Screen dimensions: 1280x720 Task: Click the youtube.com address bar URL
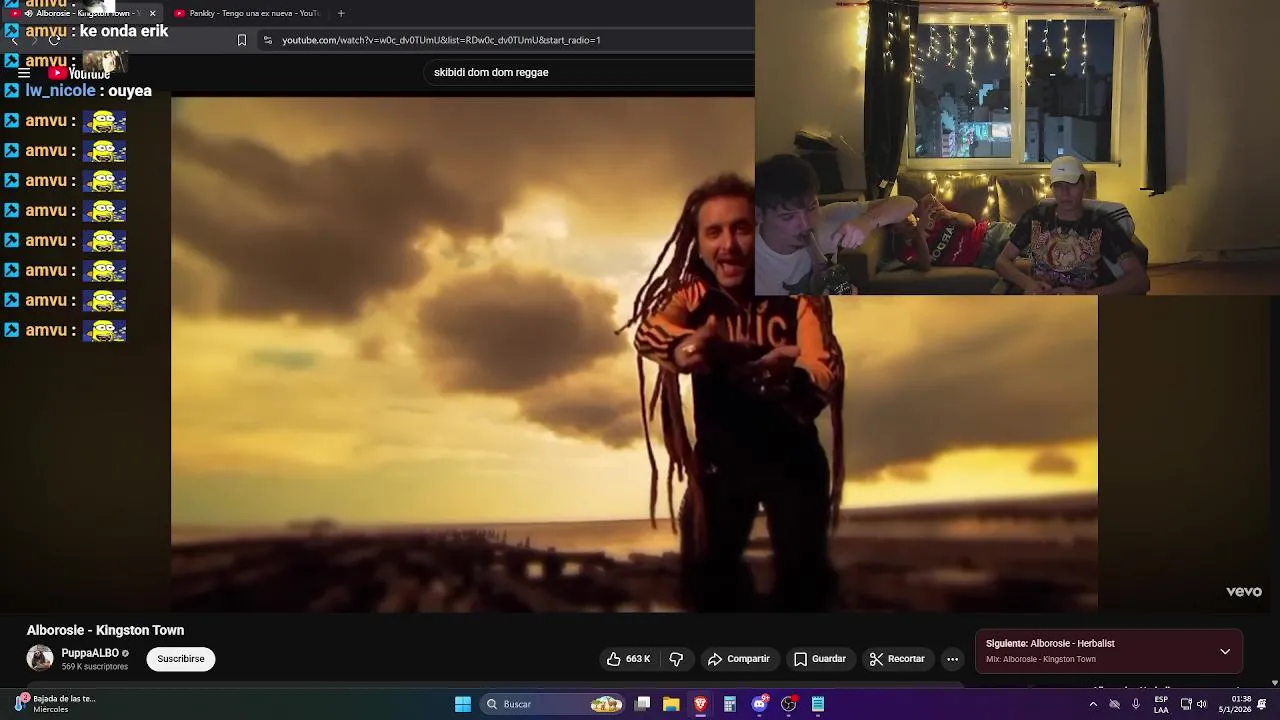pos(441,40)
